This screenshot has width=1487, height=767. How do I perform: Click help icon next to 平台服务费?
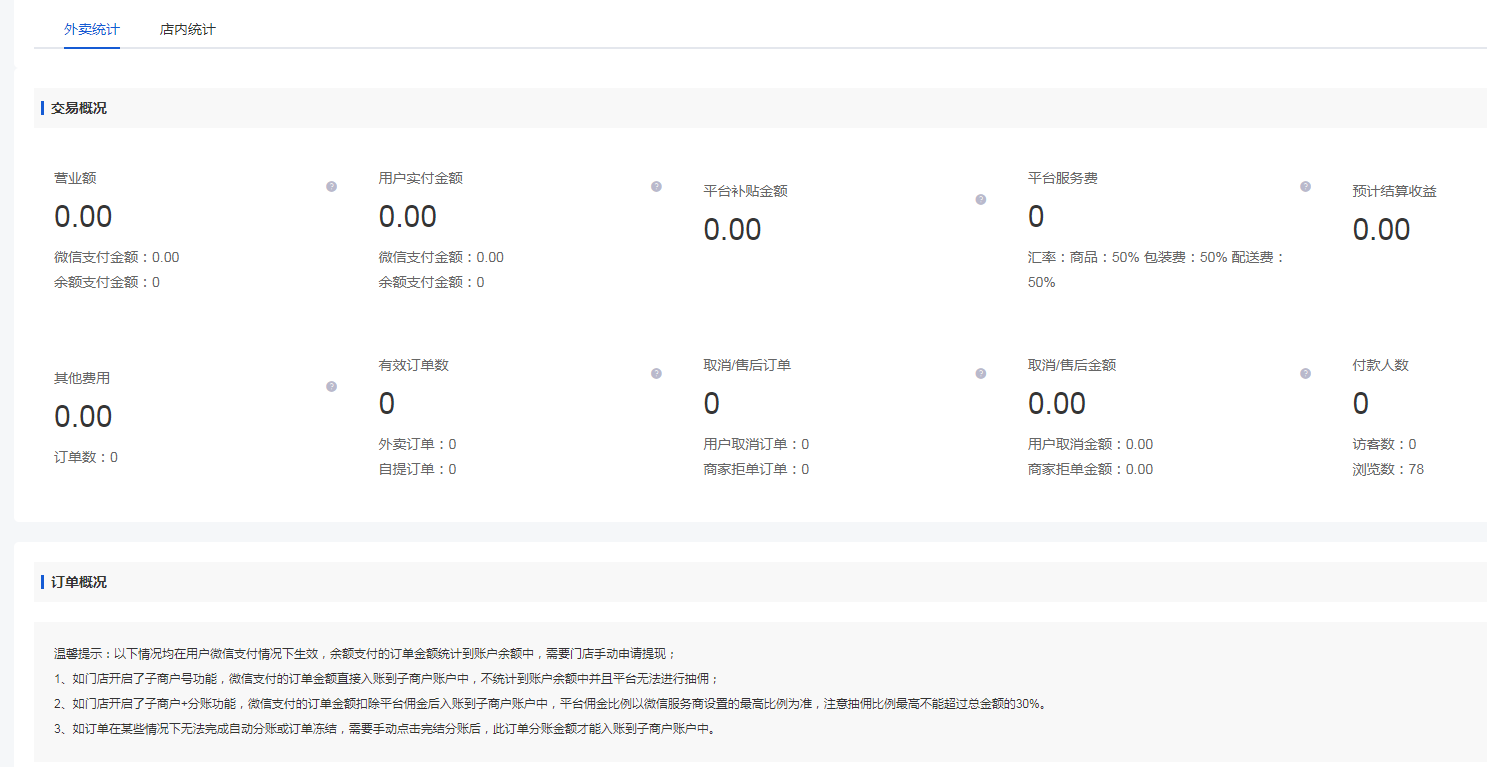(x=1305, y=187)
